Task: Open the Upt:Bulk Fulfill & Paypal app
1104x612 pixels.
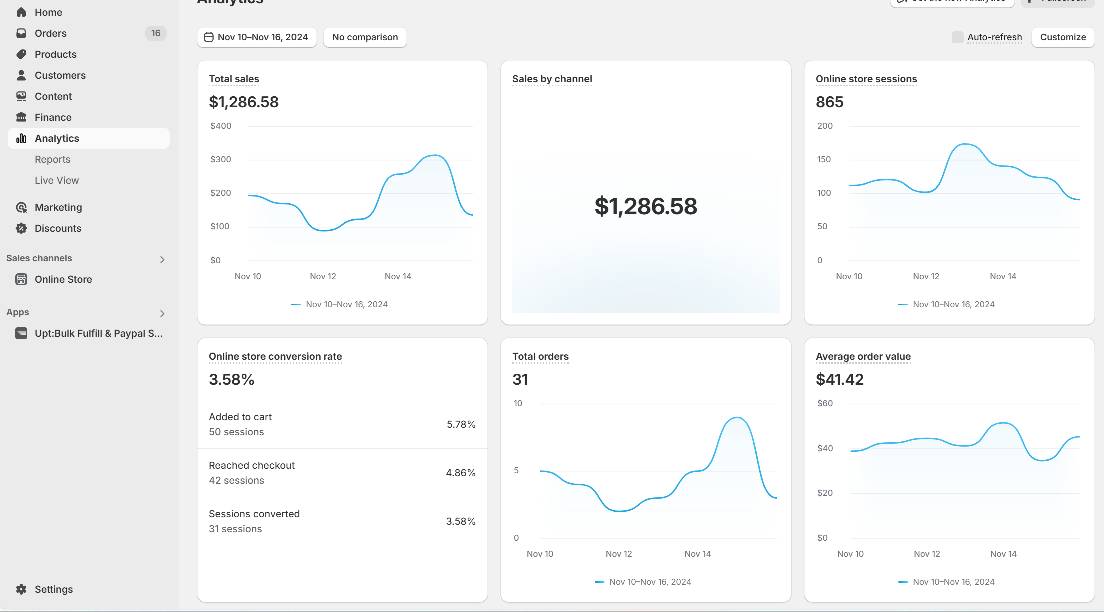Action: coord(98,333)
